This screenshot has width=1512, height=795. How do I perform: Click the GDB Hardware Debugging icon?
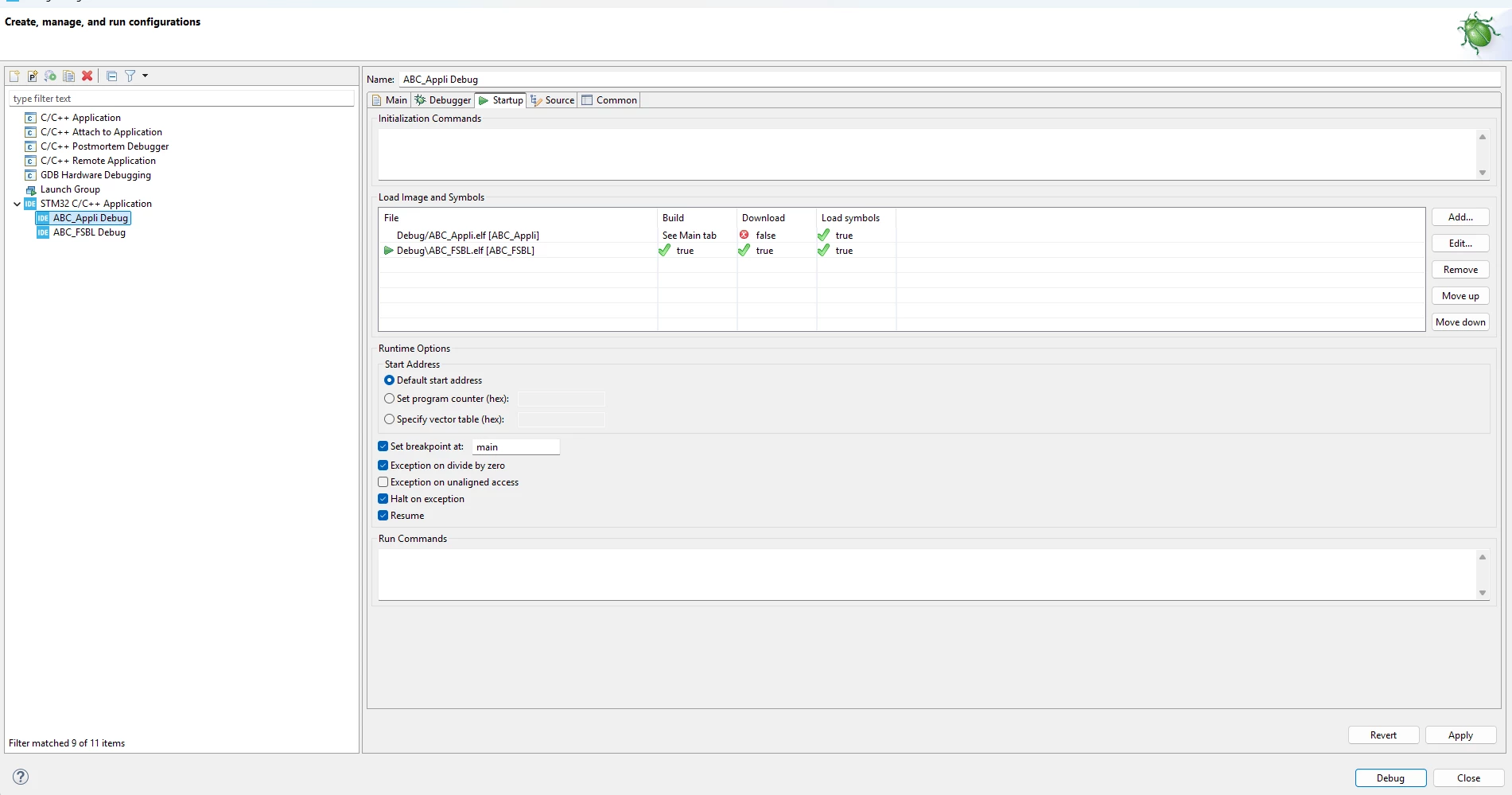[x=30, y=175]
